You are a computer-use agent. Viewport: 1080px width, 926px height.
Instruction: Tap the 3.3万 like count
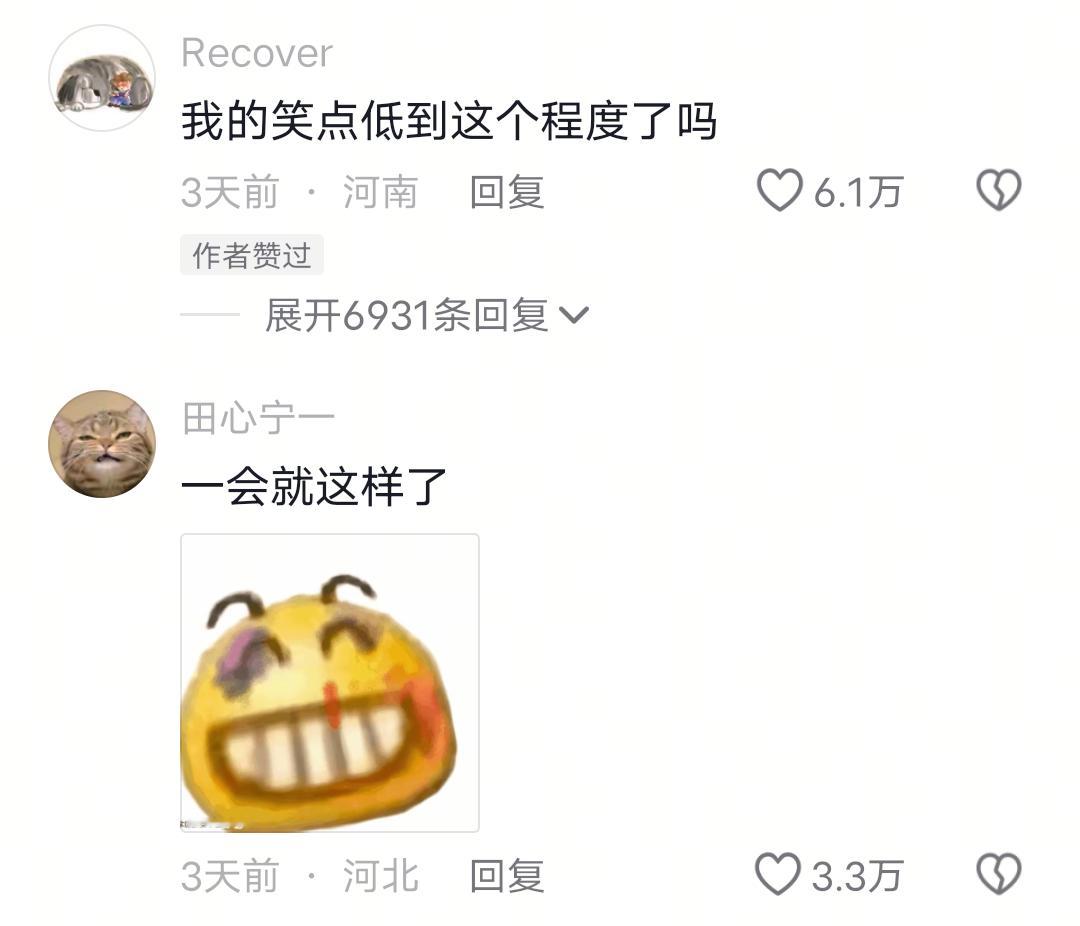858,876
